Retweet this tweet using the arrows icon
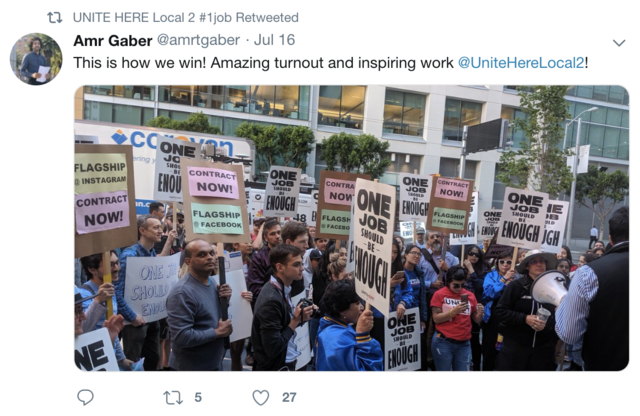This screenshot has width=640, height=416. (x=173, y=398)
